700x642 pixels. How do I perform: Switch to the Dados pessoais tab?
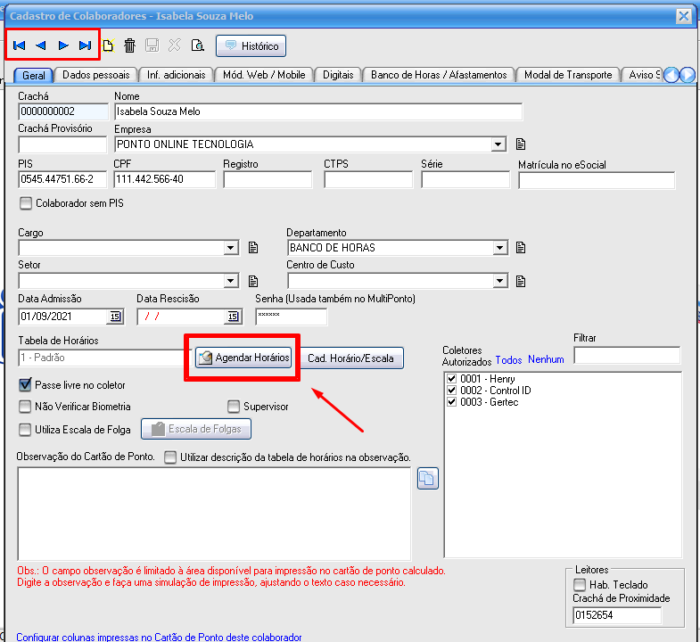click(96, 75)
